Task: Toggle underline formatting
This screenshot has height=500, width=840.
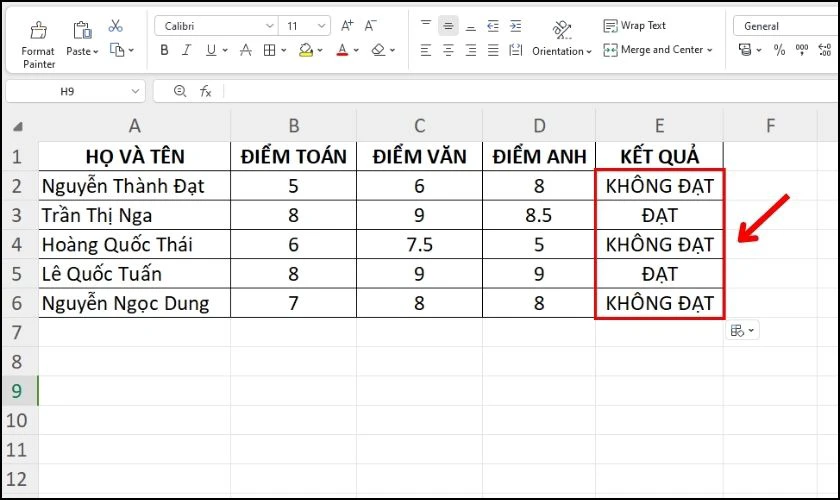Action: (x=211, y=50)
